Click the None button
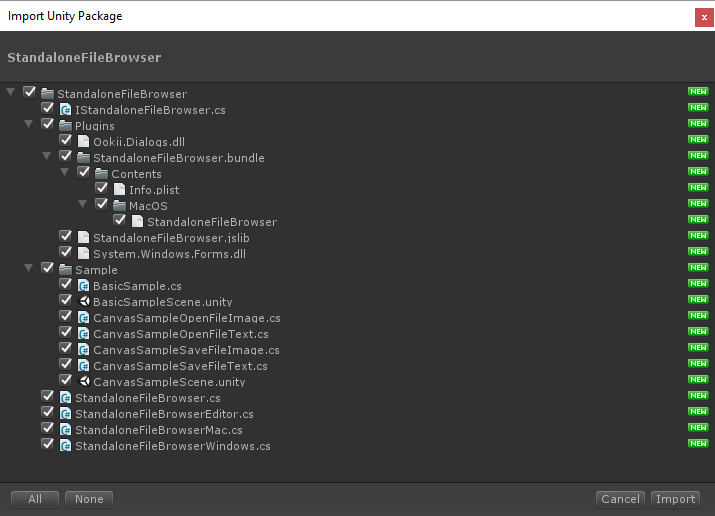Screen dimensions: 715x516 coord(89,499)
